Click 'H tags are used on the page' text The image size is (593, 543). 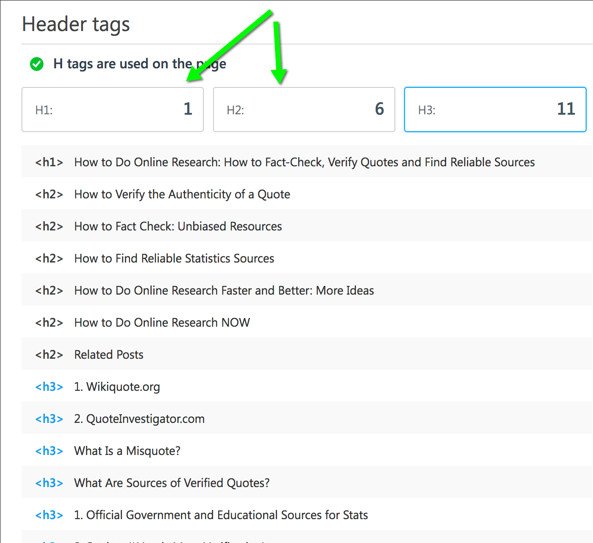click(x=140, y=64)
